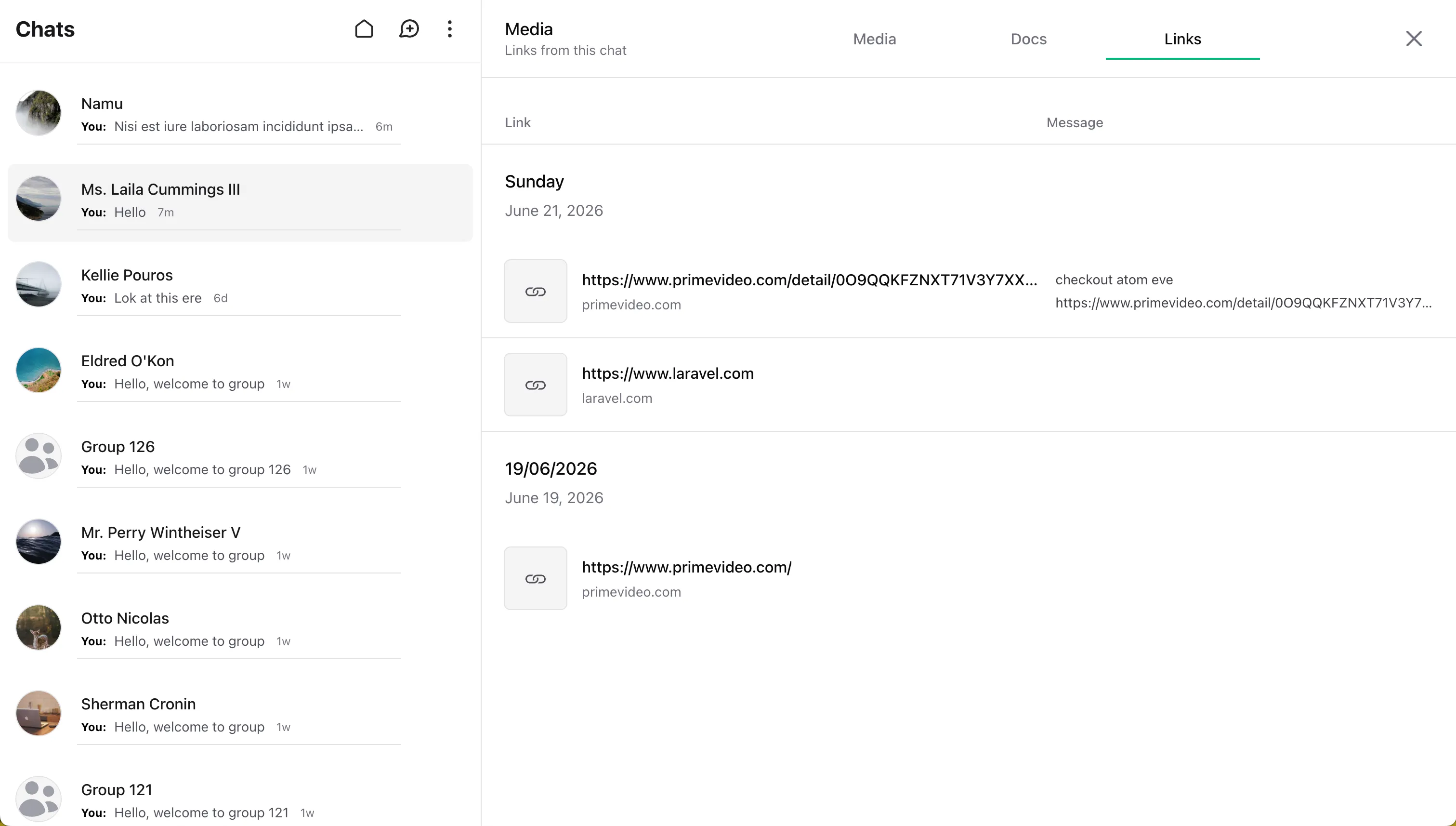Click the 'Message' column header

point(1075,122)
